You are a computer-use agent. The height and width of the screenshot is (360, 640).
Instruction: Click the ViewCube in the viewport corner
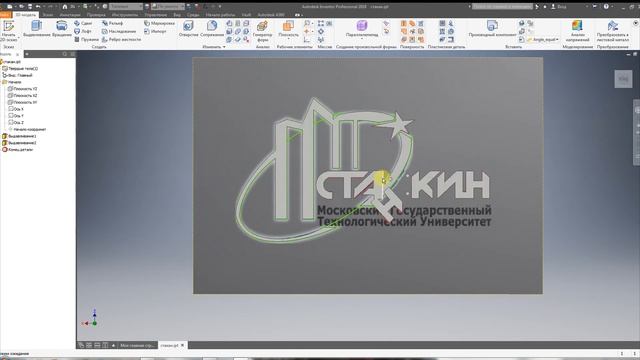(x=623, y=79)
